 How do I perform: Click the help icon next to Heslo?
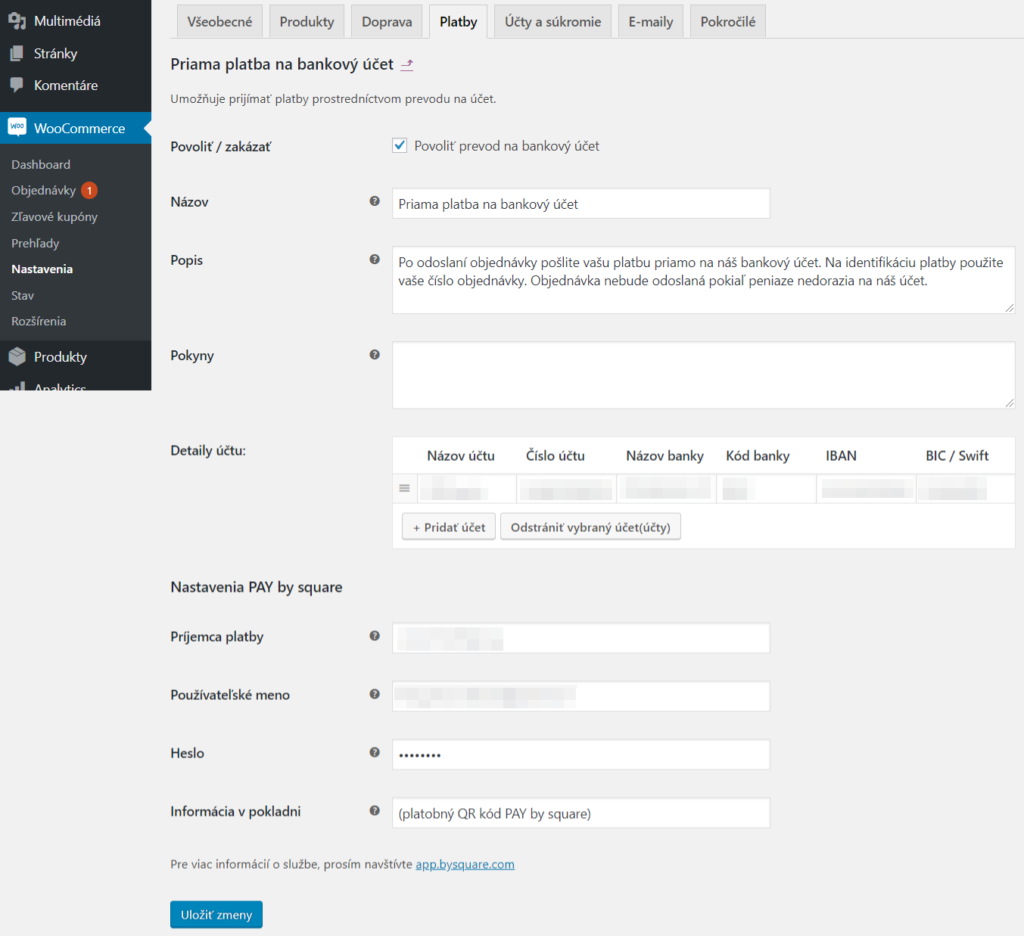375,752
